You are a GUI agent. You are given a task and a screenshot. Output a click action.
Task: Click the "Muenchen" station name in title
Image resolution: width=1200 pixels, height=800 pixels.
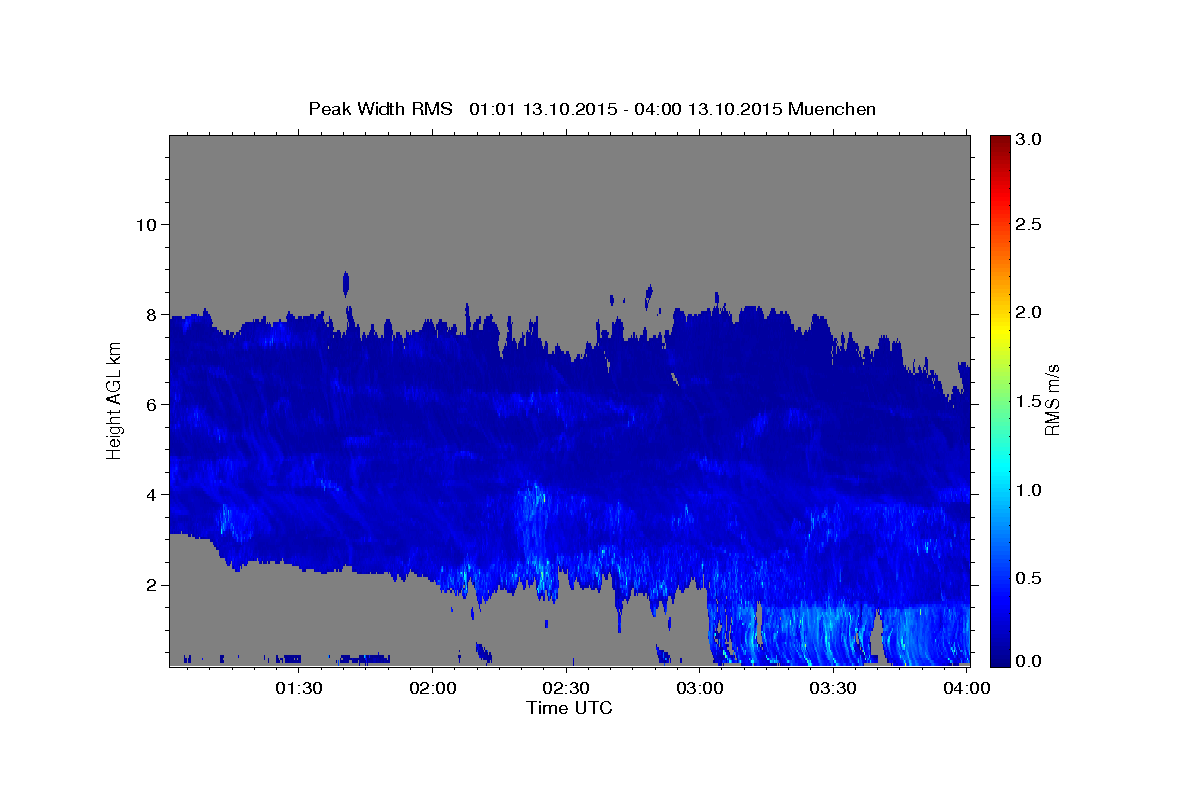point(832,109)
